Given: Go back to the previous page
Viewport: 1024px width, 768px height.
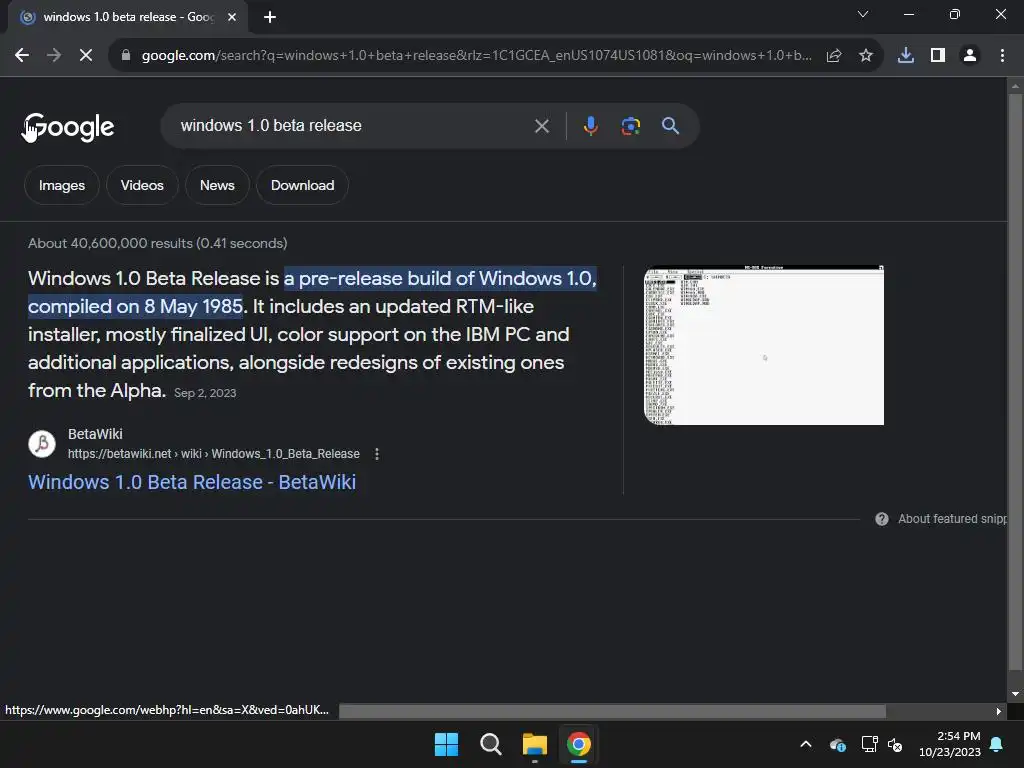Looking at the screenshot, I should point(22,56).
